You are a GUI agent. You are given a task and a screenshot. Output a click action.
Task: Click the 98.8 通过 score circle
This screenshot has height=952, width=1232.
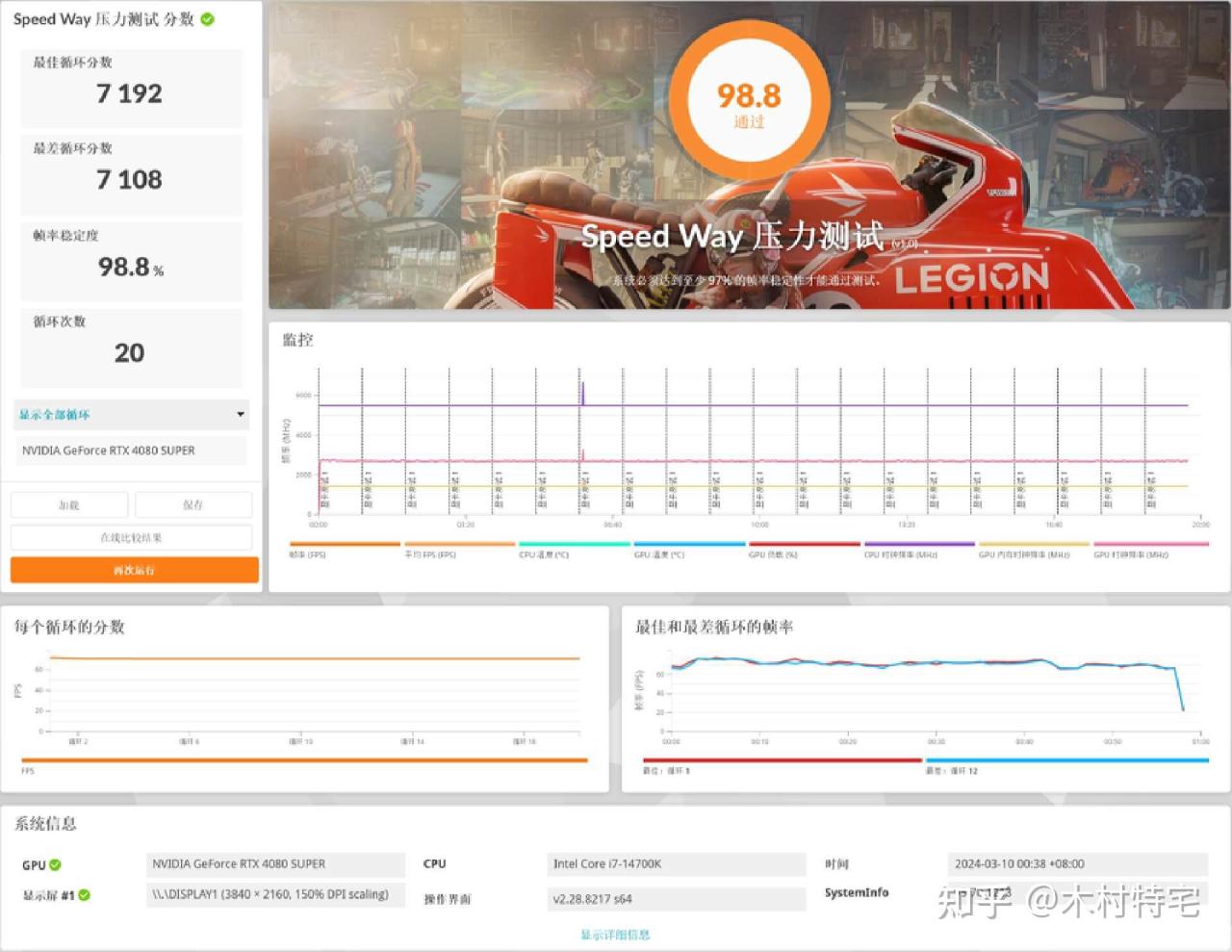coord(749,102)
